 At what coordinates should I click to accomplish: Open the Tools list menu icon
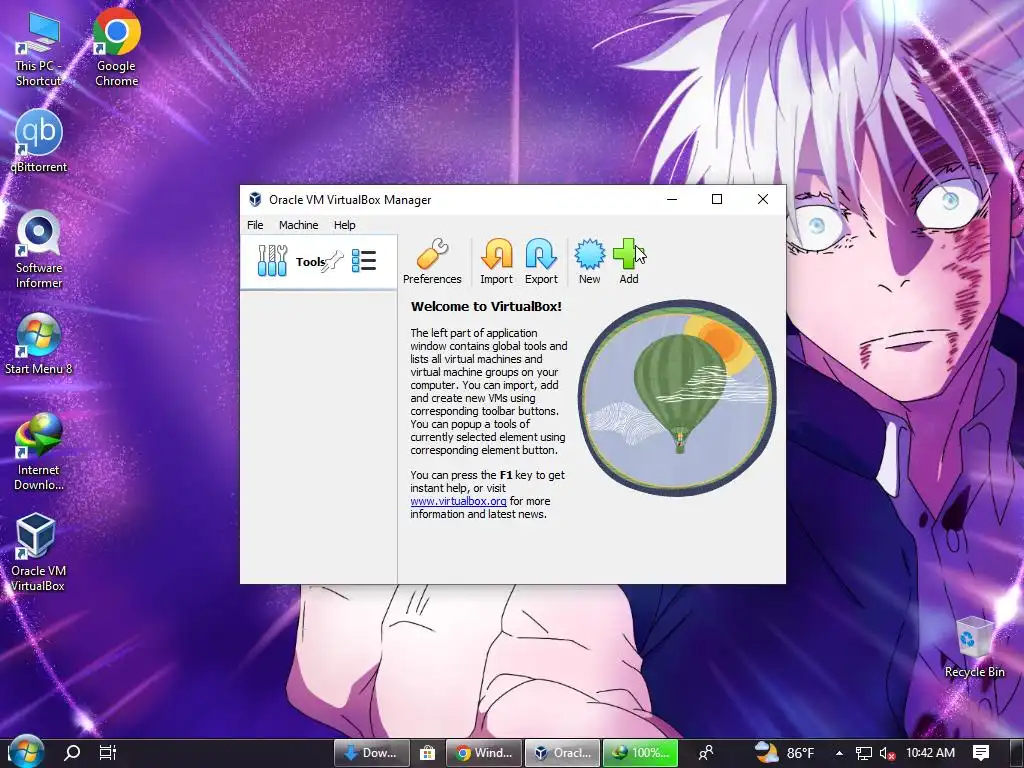click(x=364, y=261)
